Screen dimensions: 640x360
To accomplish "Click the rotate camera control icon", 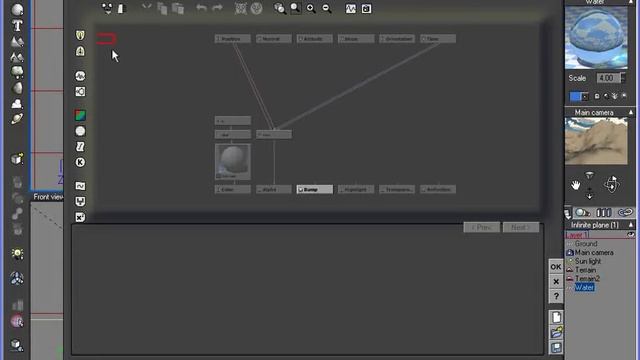I will [611, 184].
